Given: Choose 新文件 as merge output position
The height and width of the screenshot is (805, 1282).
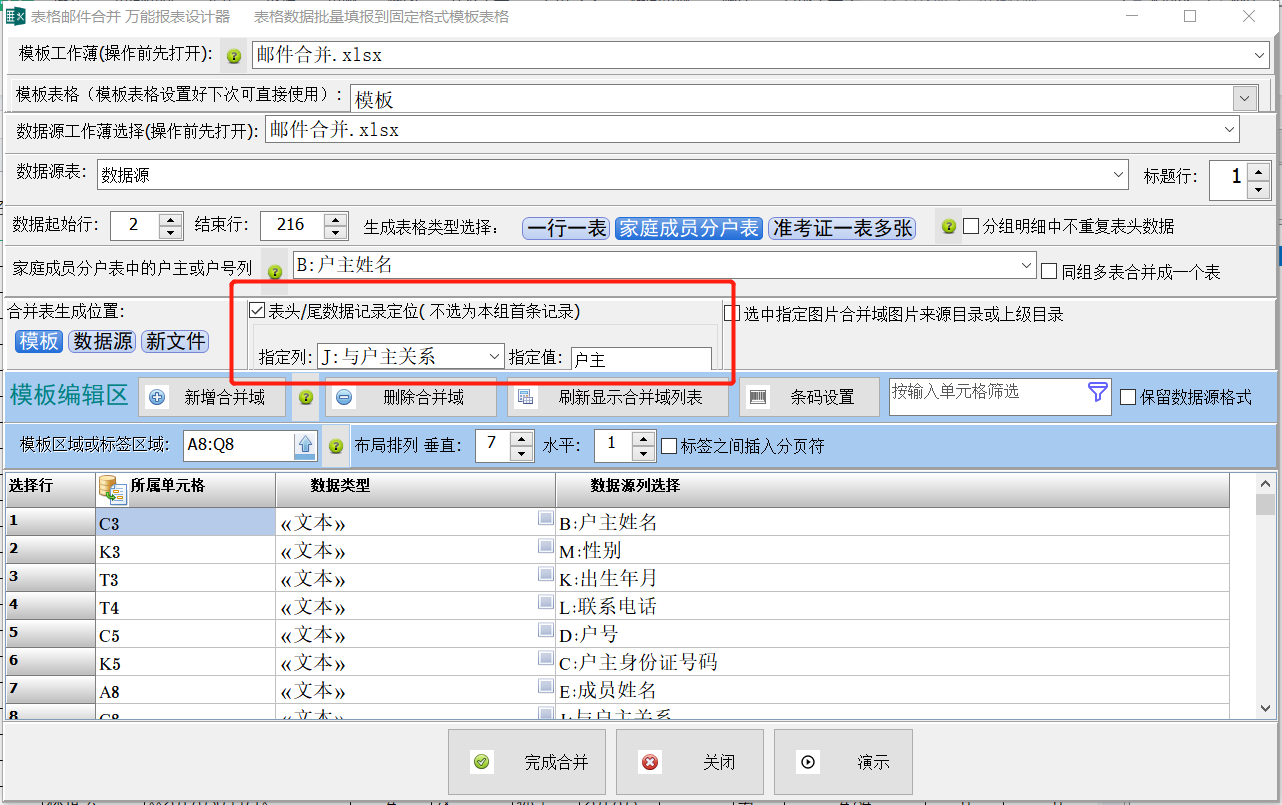Looking at the screenshot, I should coord(175,341).
